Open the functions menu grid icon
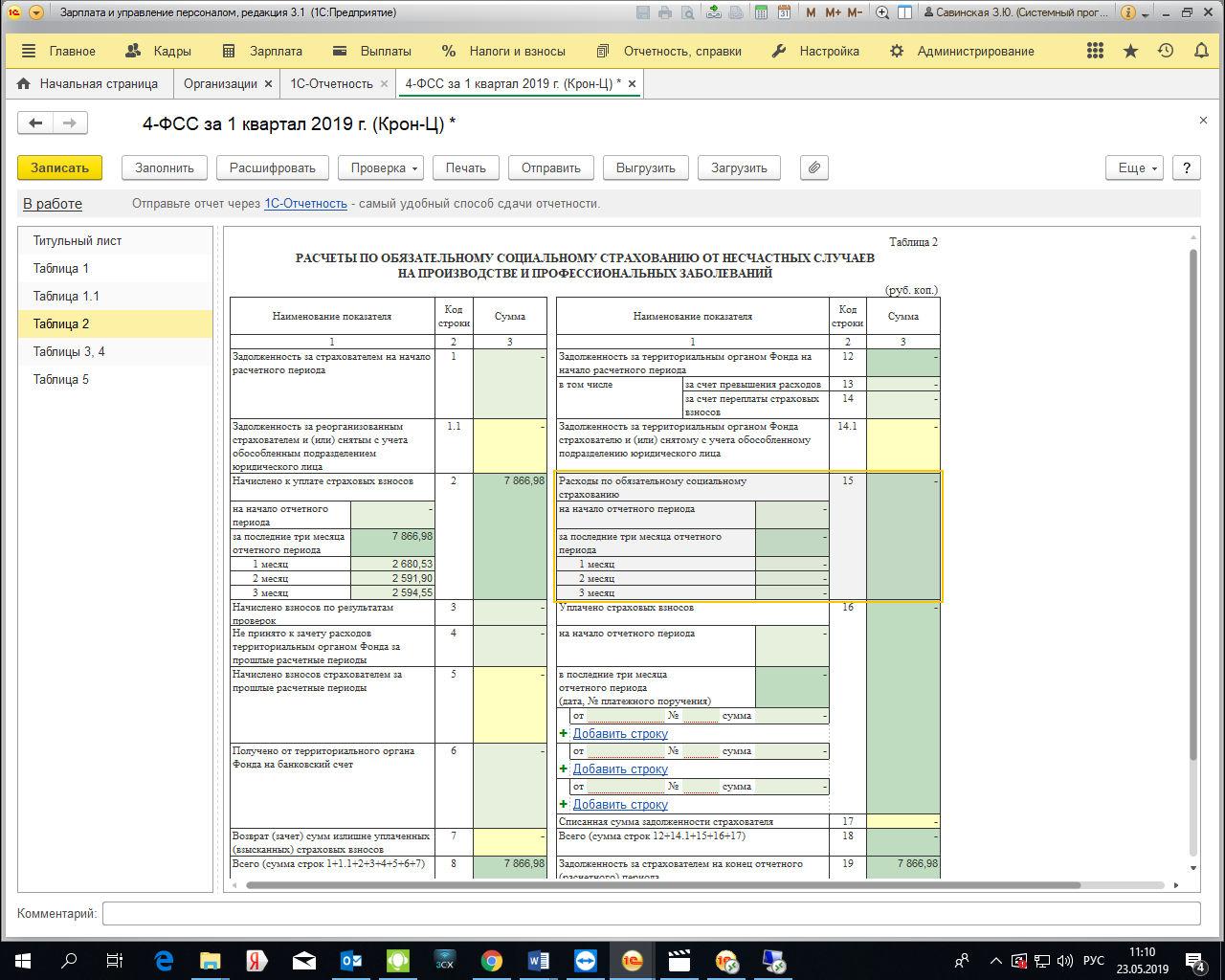1225x980 pixels. pos(1095,51)
